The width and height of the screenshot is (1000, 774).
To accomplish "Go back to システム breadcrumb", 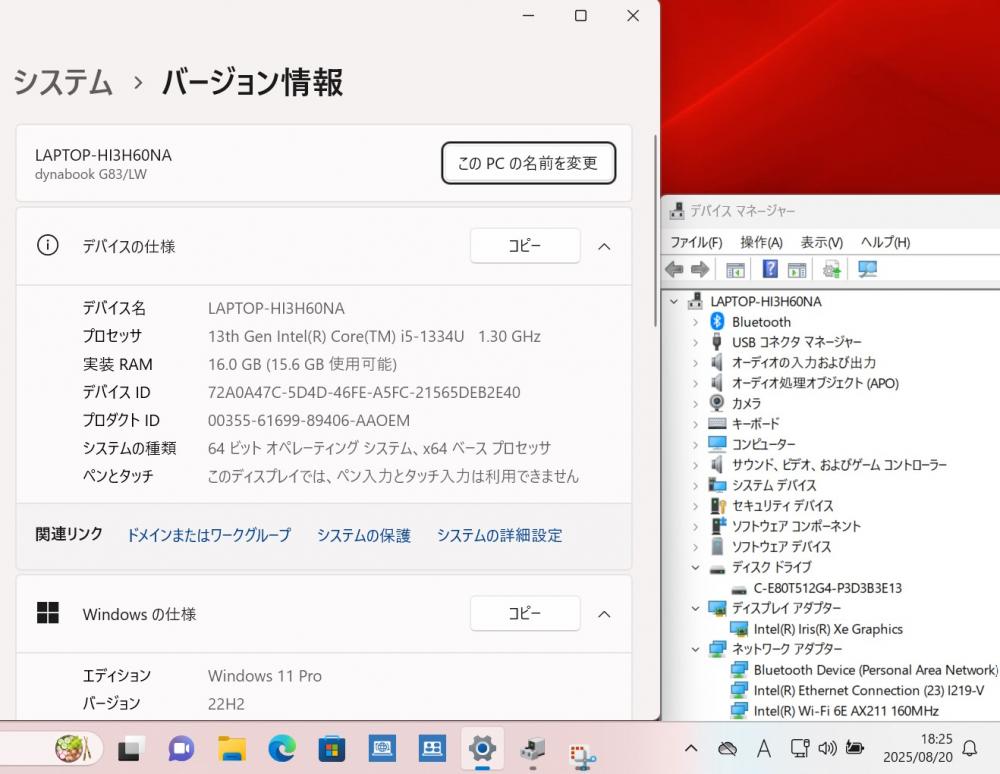I will (x=62, y=82).
